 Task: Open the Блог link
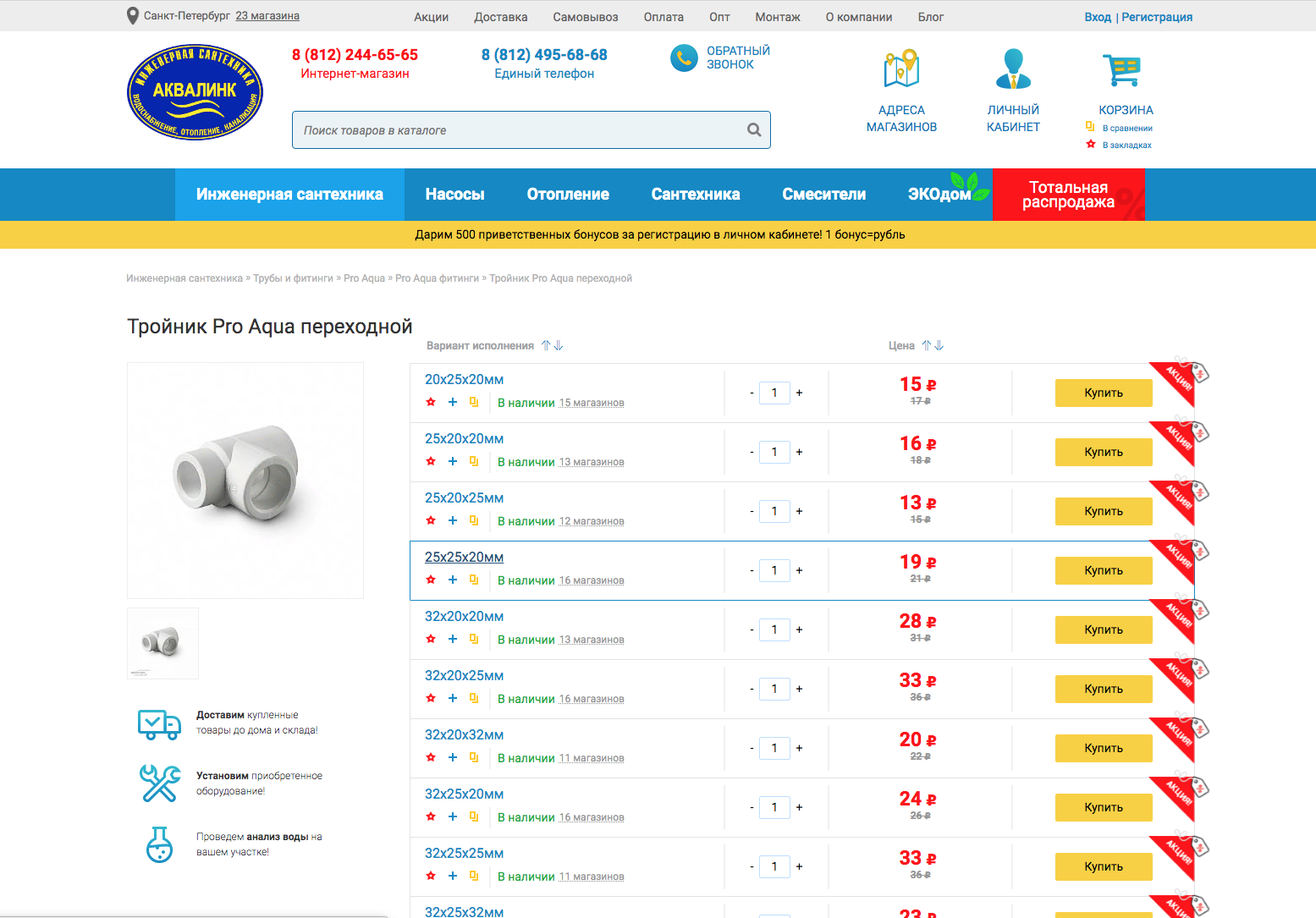pos(931,17)
